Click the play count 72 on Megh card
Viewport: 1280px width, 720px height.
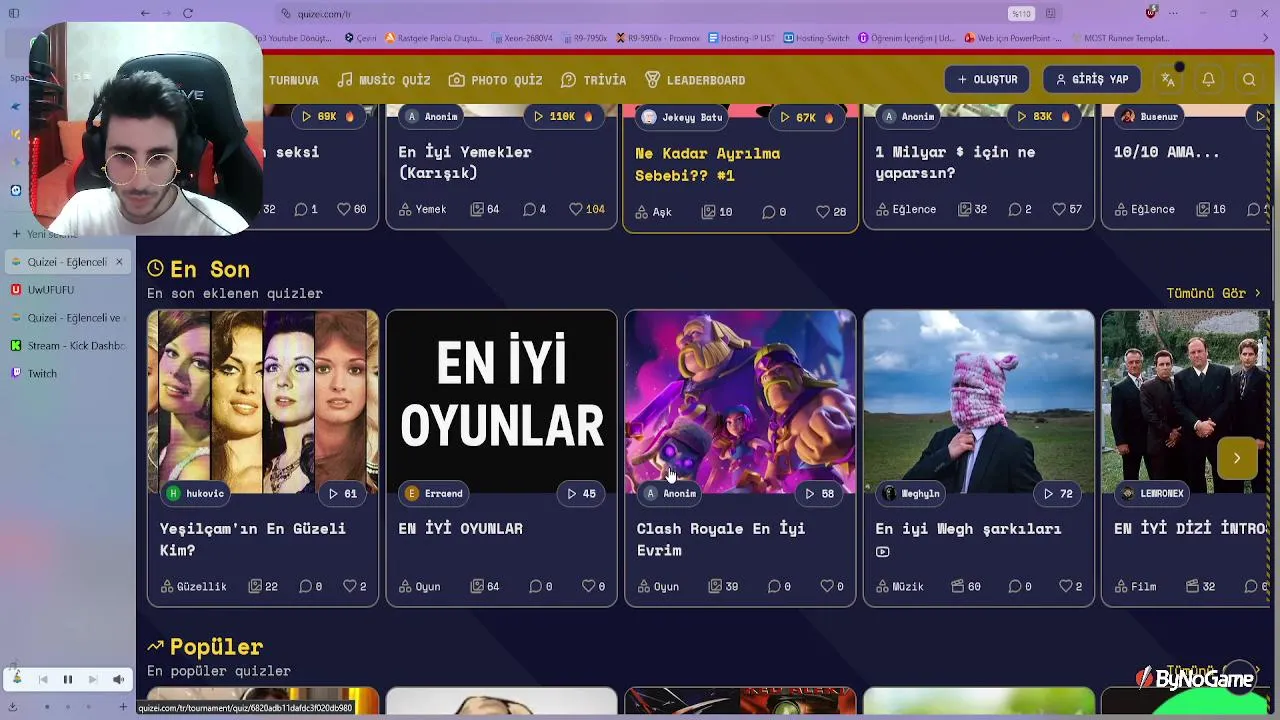[1058, 493]
